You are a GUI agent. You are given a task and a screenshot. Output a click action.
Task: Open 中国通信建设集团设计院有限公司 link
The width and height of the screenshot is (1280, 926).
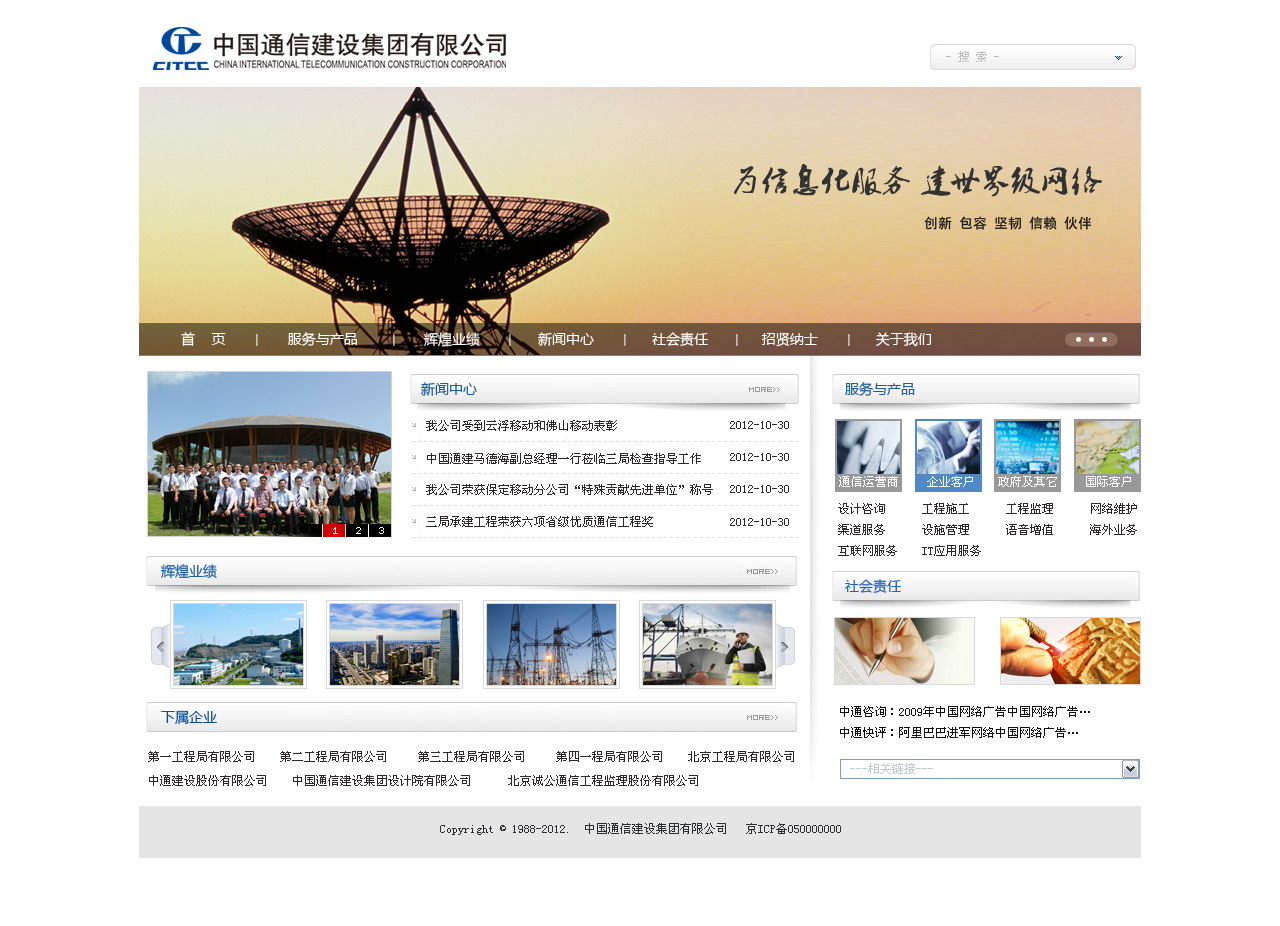[382, 781]
